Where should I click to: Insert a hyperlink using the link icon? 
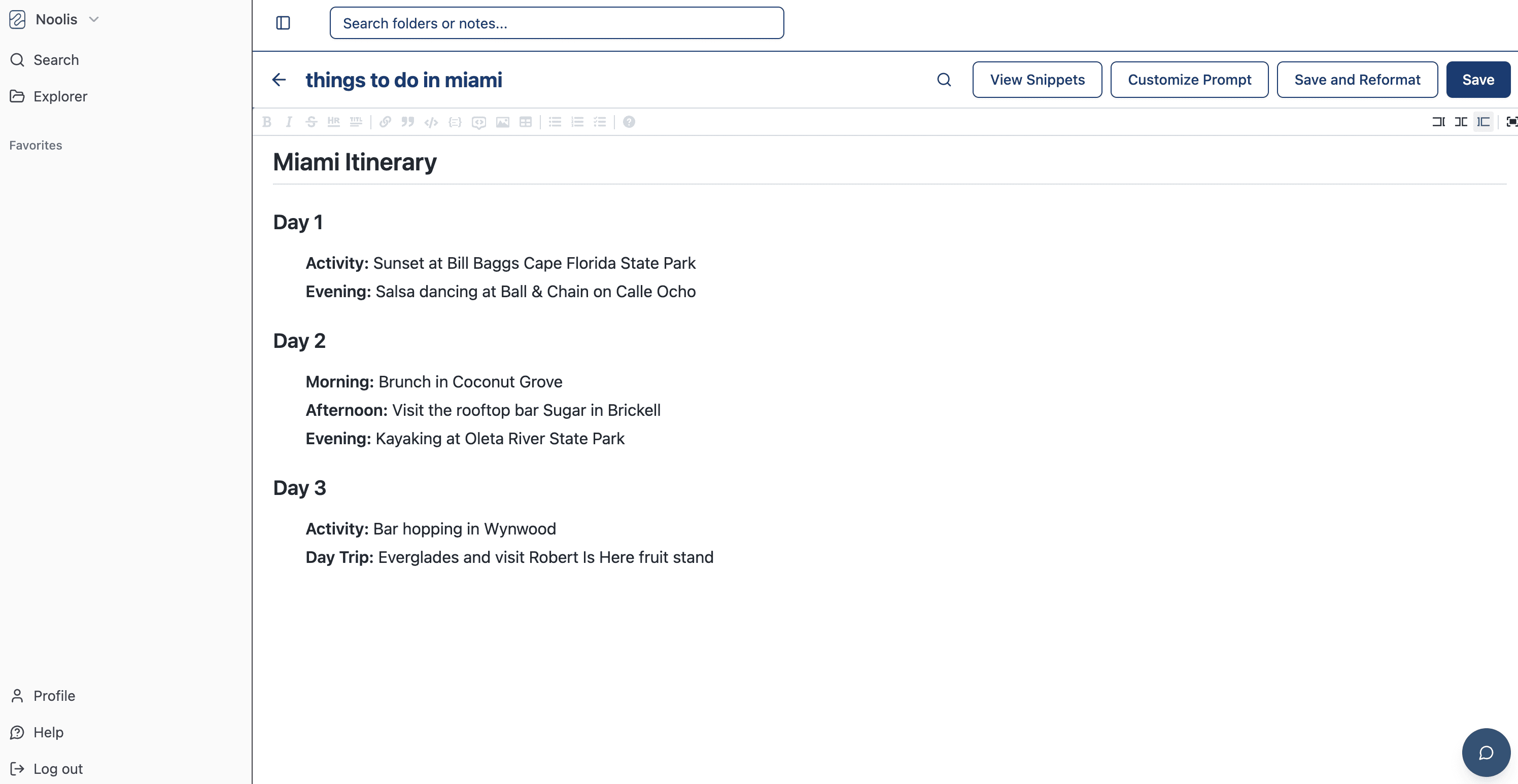(385, 122)
